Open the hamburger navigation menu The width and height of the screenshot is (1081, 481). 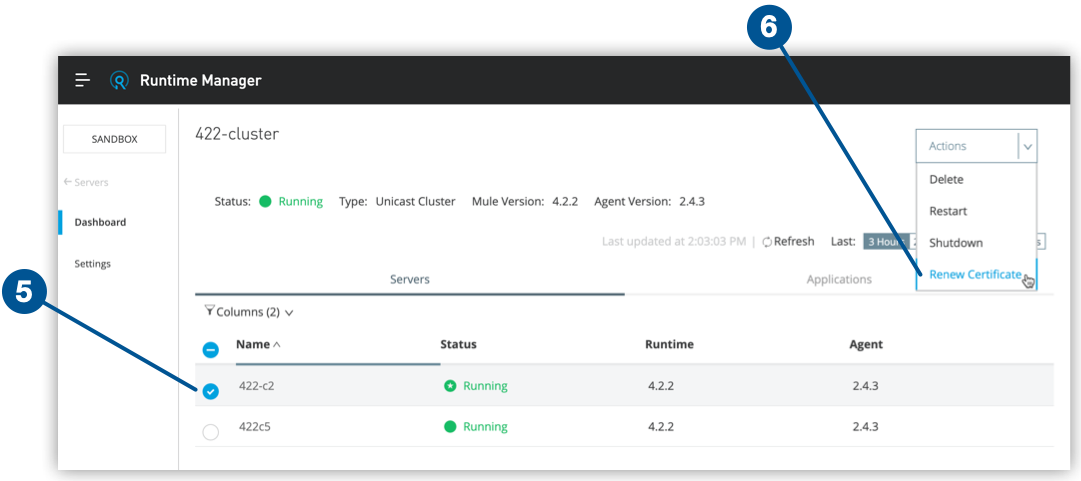[83, 80]
